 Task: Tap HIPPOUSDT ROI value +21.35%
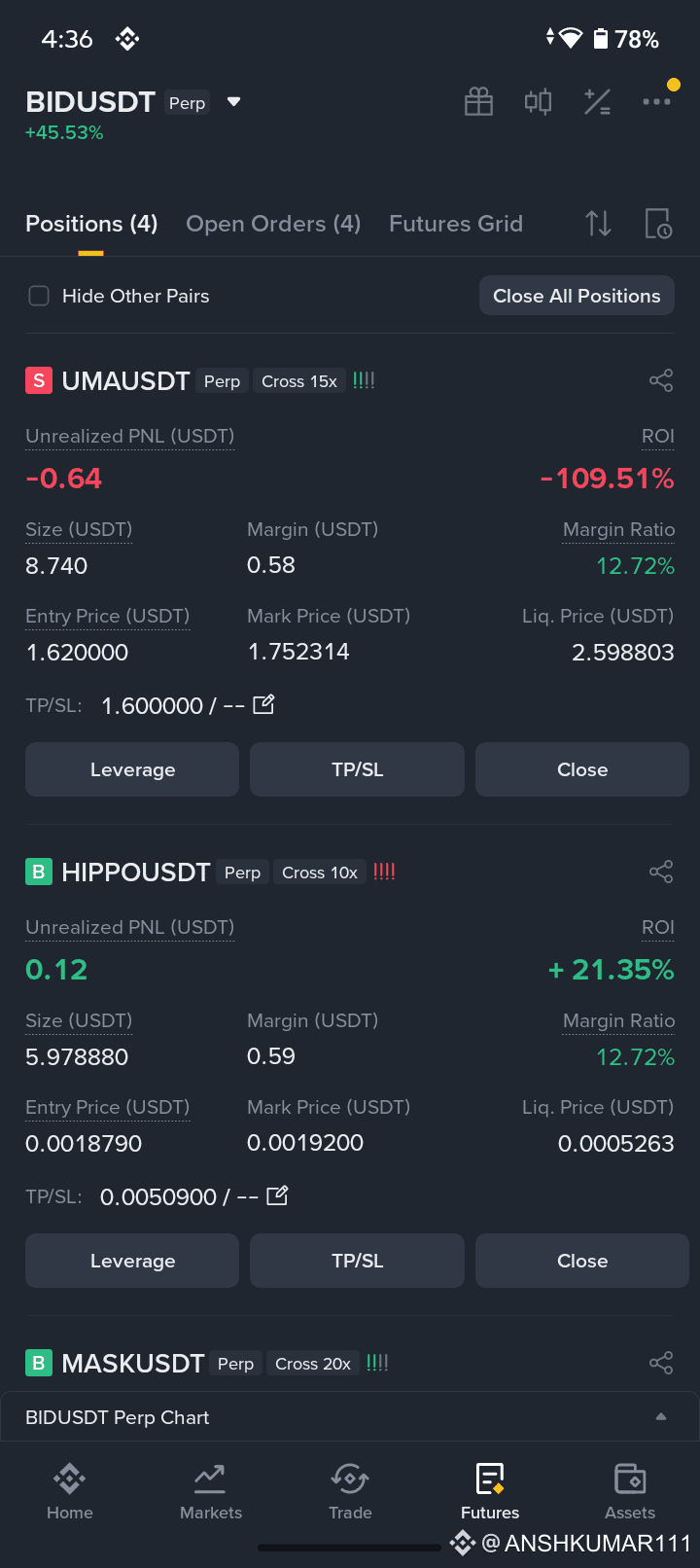point(612,970)
